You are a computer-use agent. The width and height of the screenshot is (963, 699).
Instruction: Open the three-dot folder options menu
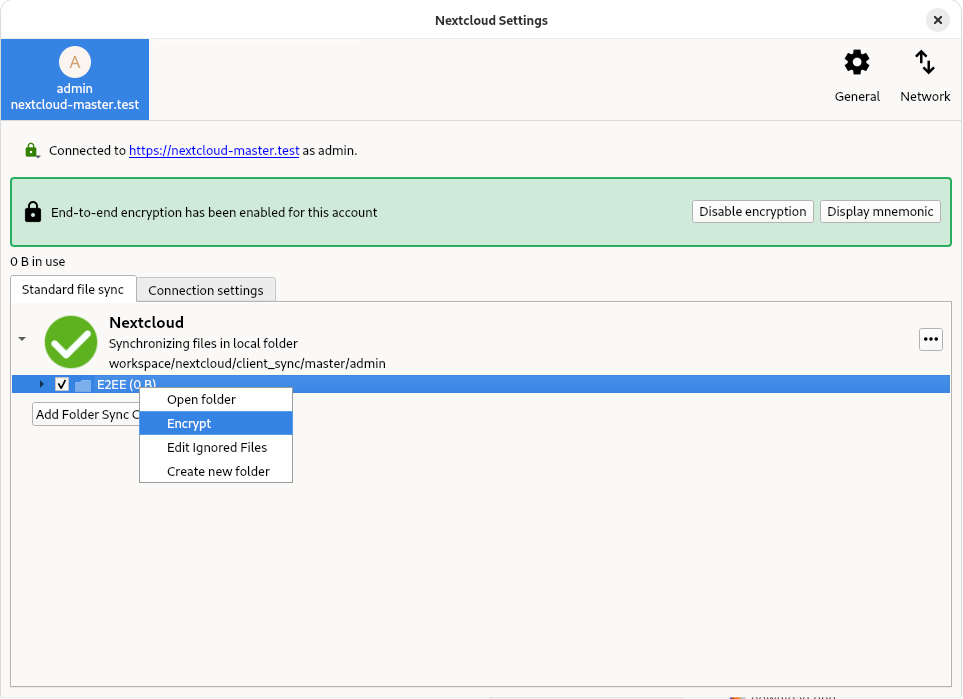pos(931,339)
